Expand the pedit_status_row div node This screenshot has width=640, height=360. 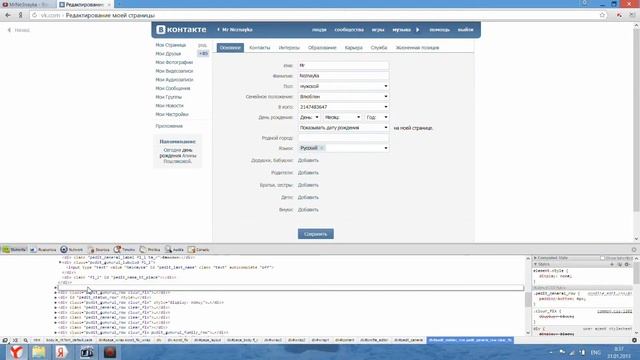(56, 298)
